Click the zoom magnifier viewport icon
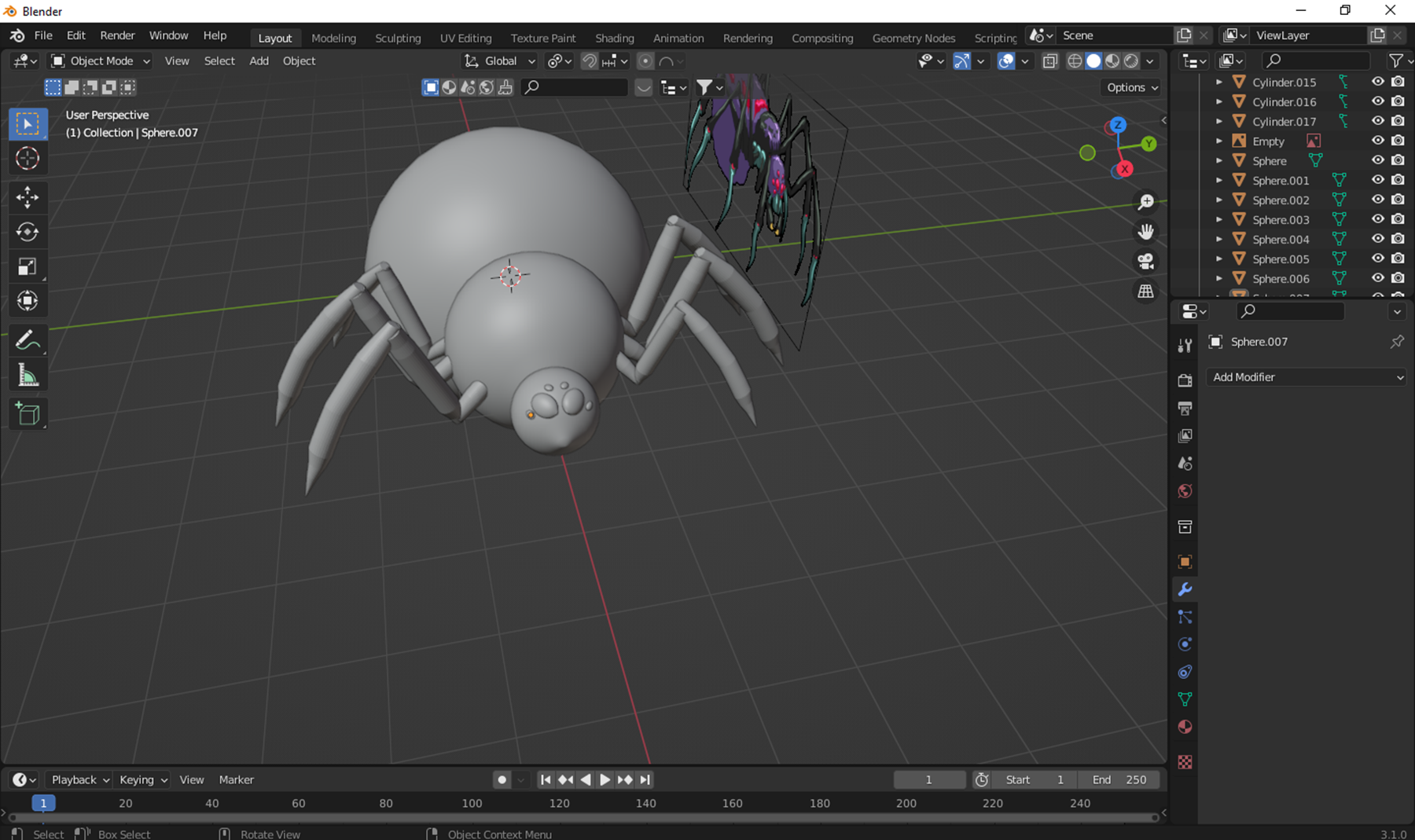The width and height of the screenshot is (1415, 840). (1146, 203)
